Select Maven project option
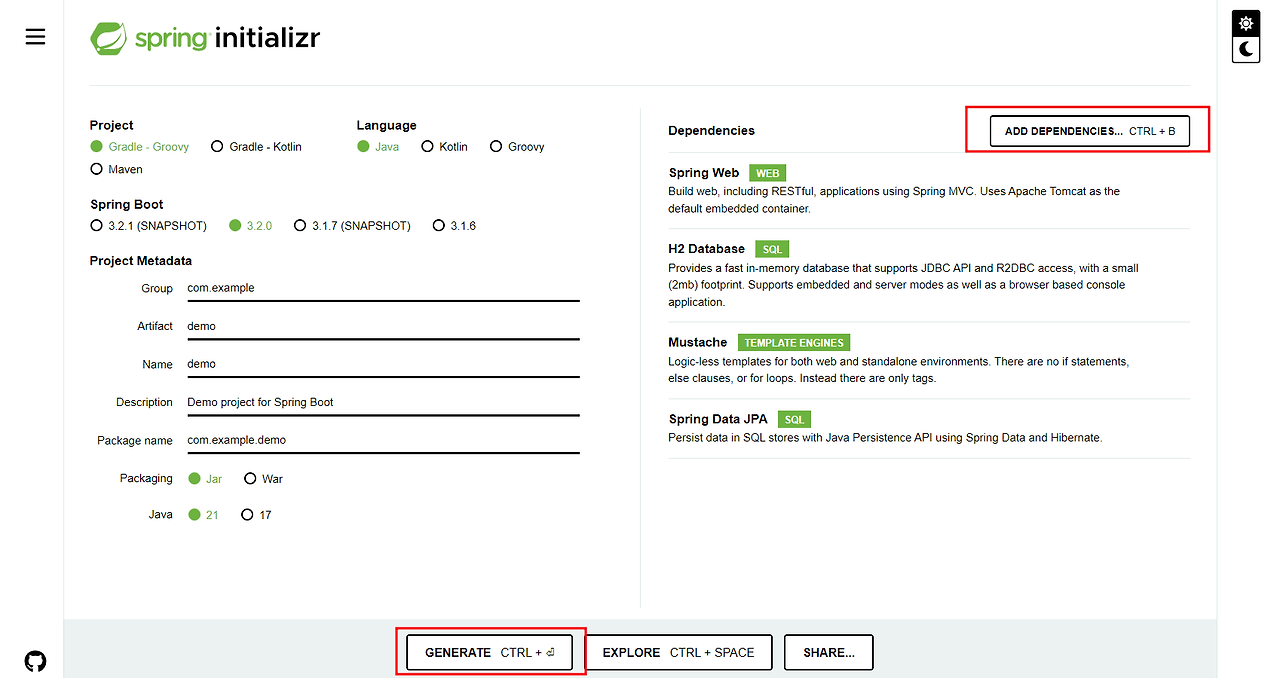Screen dimensions: 1280x678 (117, 170)
